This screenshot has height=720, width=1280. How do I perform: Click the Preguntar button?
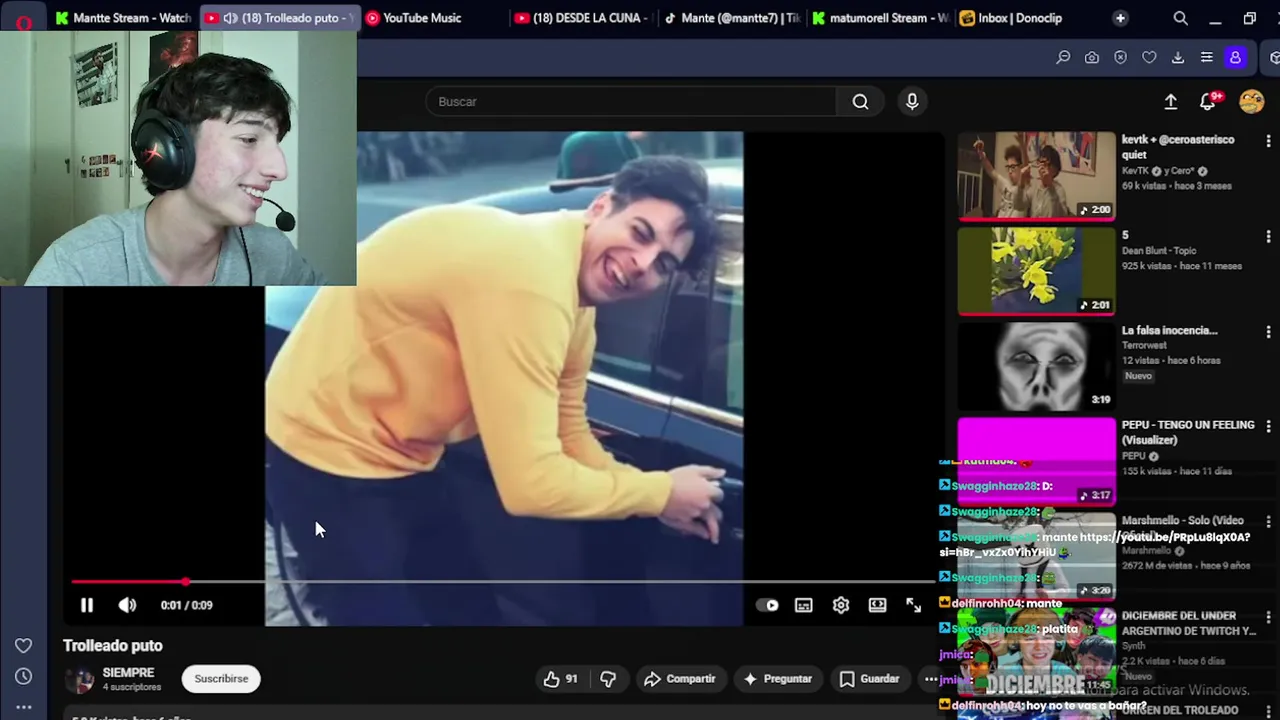click(x=777, y=679)
